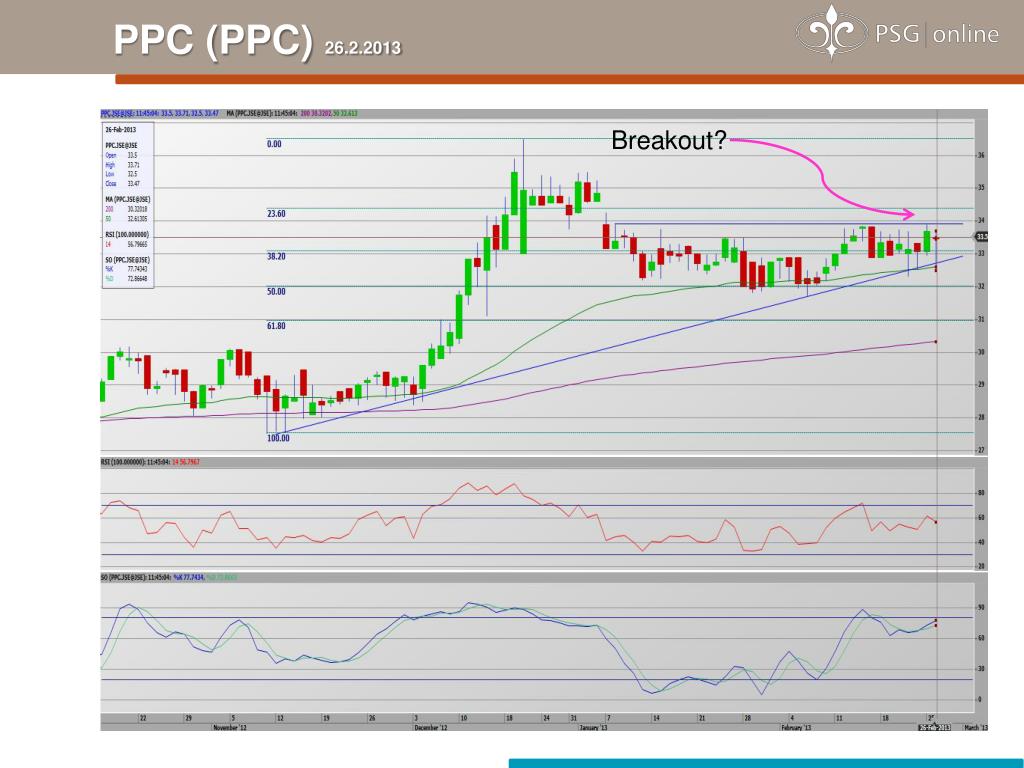Screen dimensions: 1024x768
Task: Click the %K value 77.74343
Action: tap(137, 269)
